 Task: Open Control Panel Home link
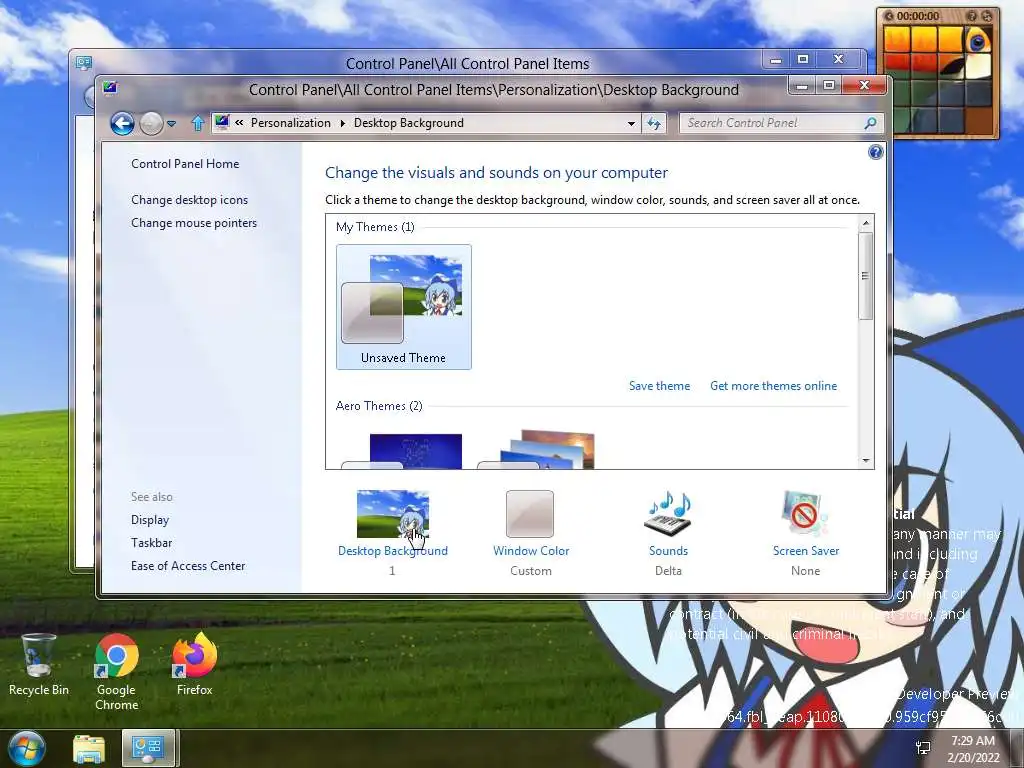[185, 164]
